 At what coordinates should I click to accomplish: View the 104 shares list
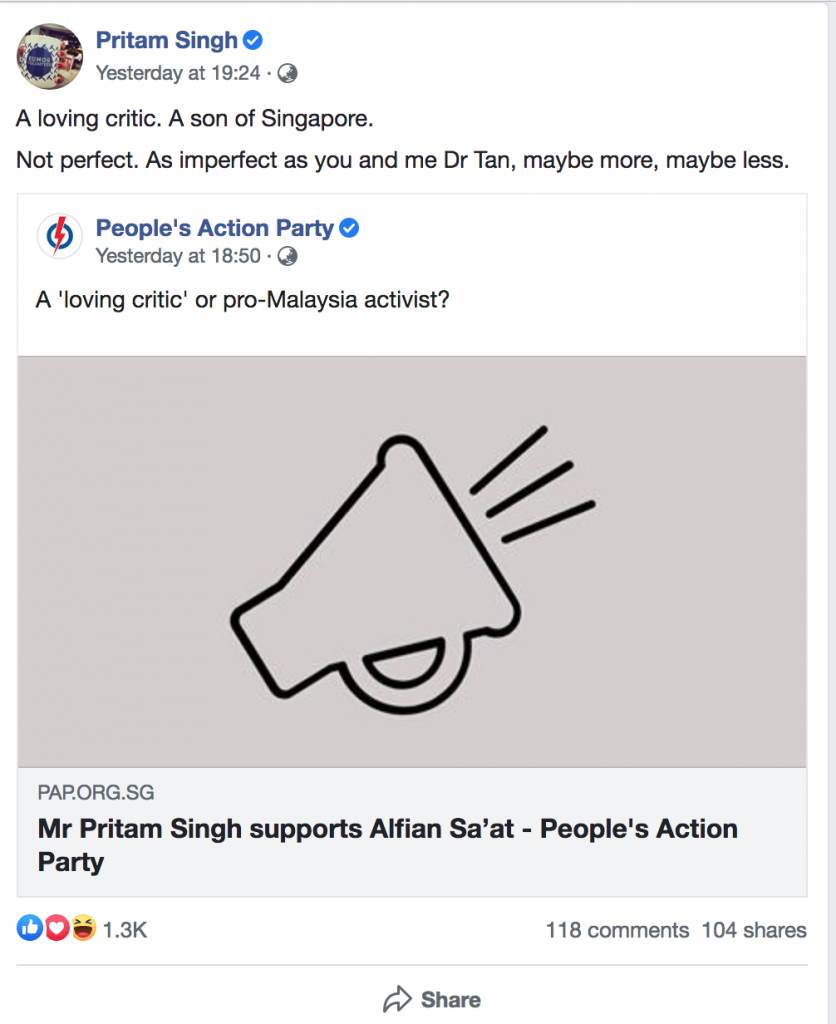(x=754, y=930)
